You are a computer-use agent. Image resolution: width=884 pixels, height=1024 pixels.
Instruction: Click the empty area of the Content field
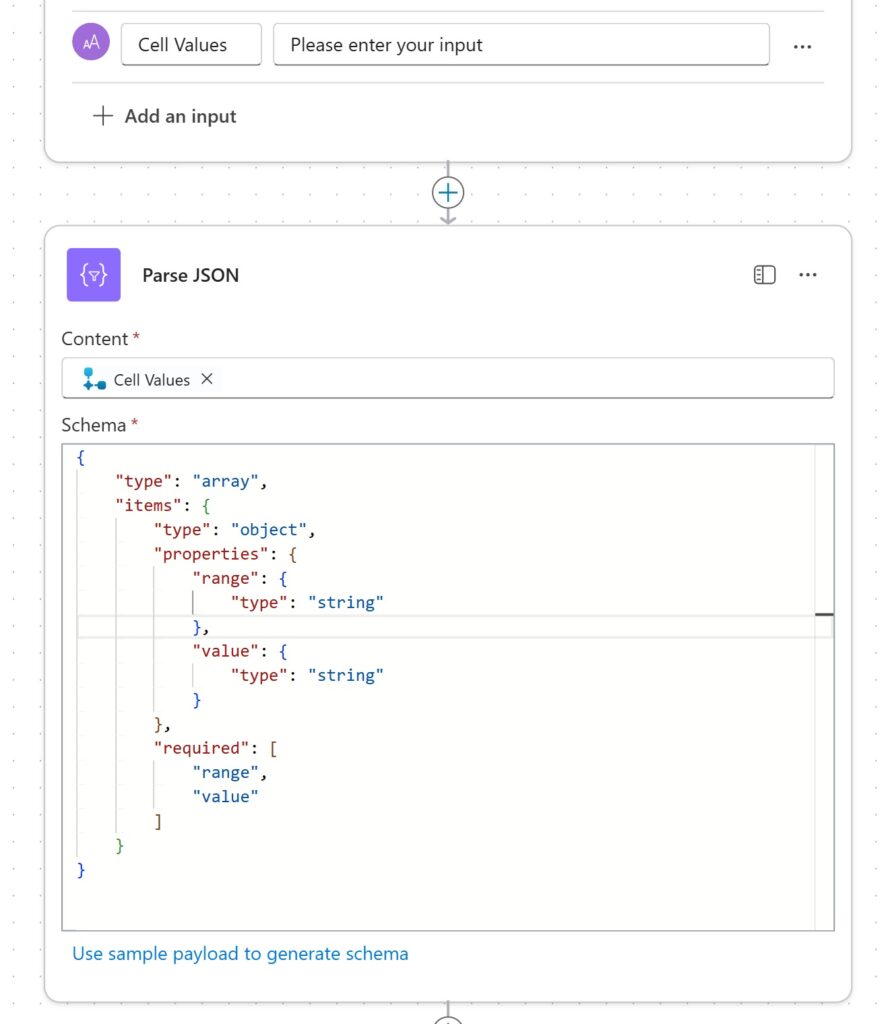coord(520,379)
